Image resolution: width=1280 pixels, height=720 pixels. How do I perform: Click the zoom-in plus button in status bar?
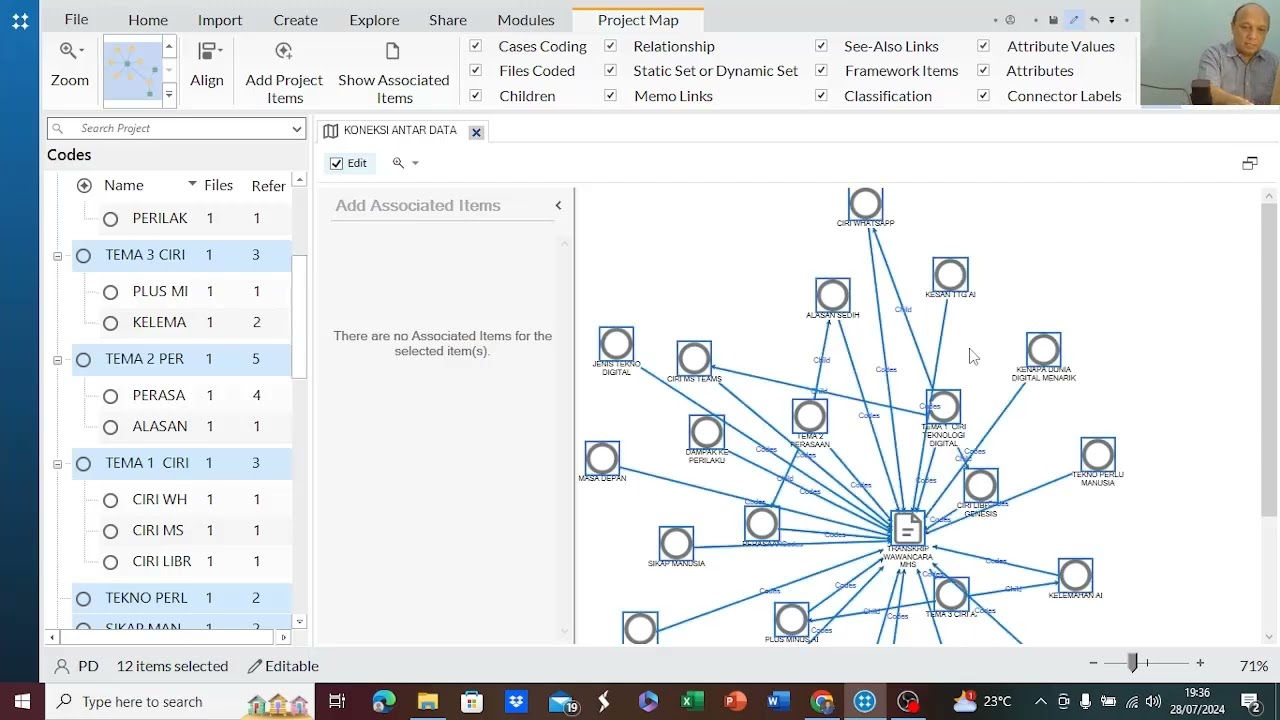tap(1200, 663)
